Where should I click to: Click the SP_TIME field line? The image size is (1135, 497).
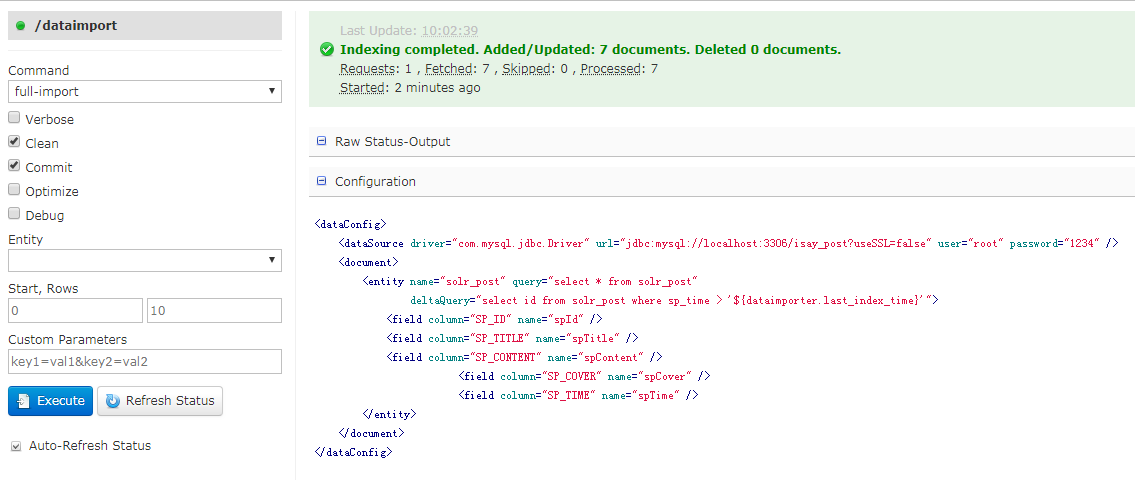[578, 395]
